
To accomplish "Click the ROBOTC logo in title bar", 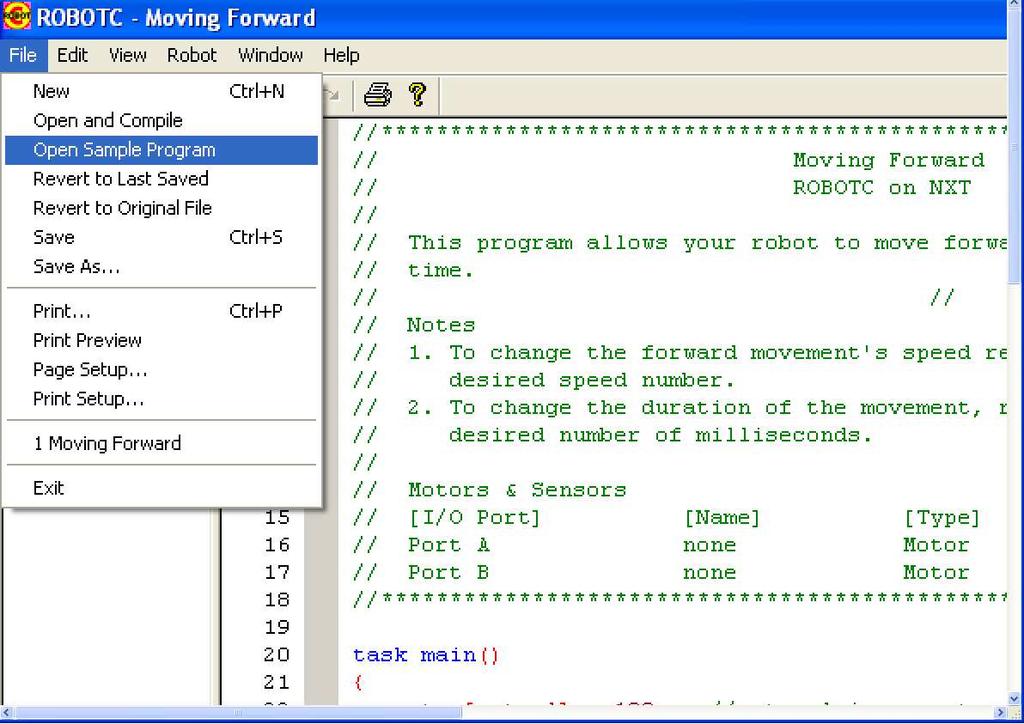I will click(x=16, y=16).
